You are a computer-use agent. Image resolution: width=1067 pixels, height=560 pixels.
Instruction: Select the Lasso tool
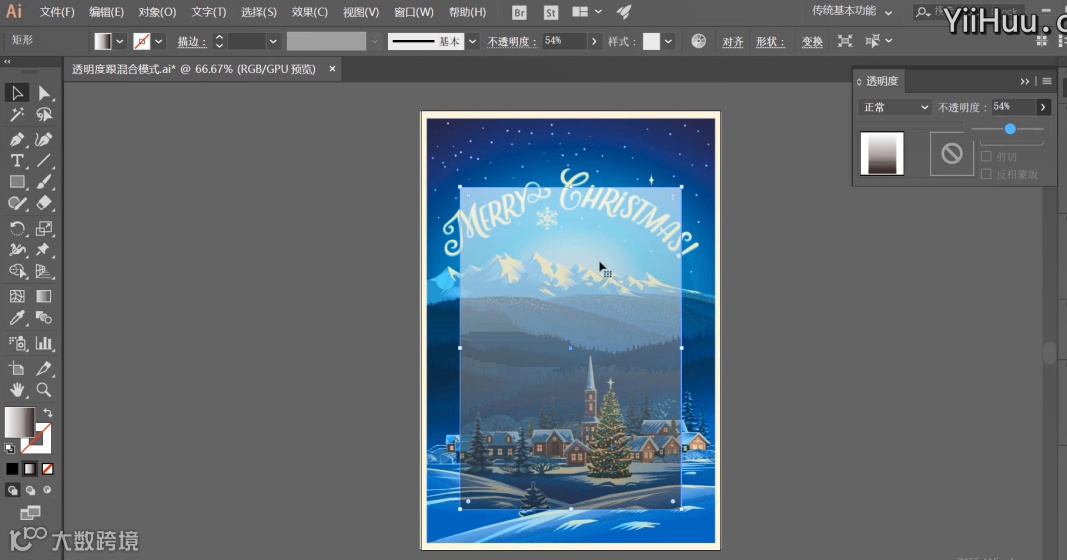pyautogui.click(x=44, y=114)
